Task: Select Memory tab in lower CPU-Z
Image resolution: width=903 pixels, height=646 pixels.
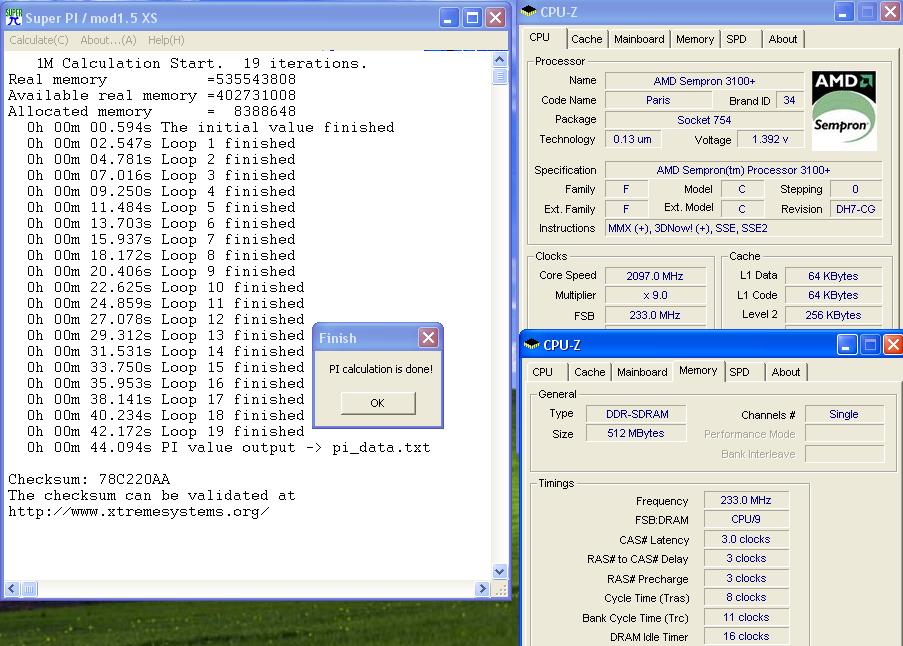Action: [x=697, y=370]
